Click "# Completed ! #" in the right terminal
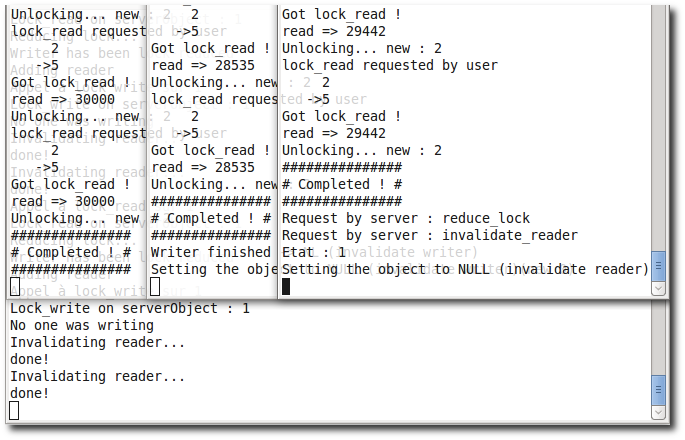This screenshot has height=440, width=685. tap(342, 184)
